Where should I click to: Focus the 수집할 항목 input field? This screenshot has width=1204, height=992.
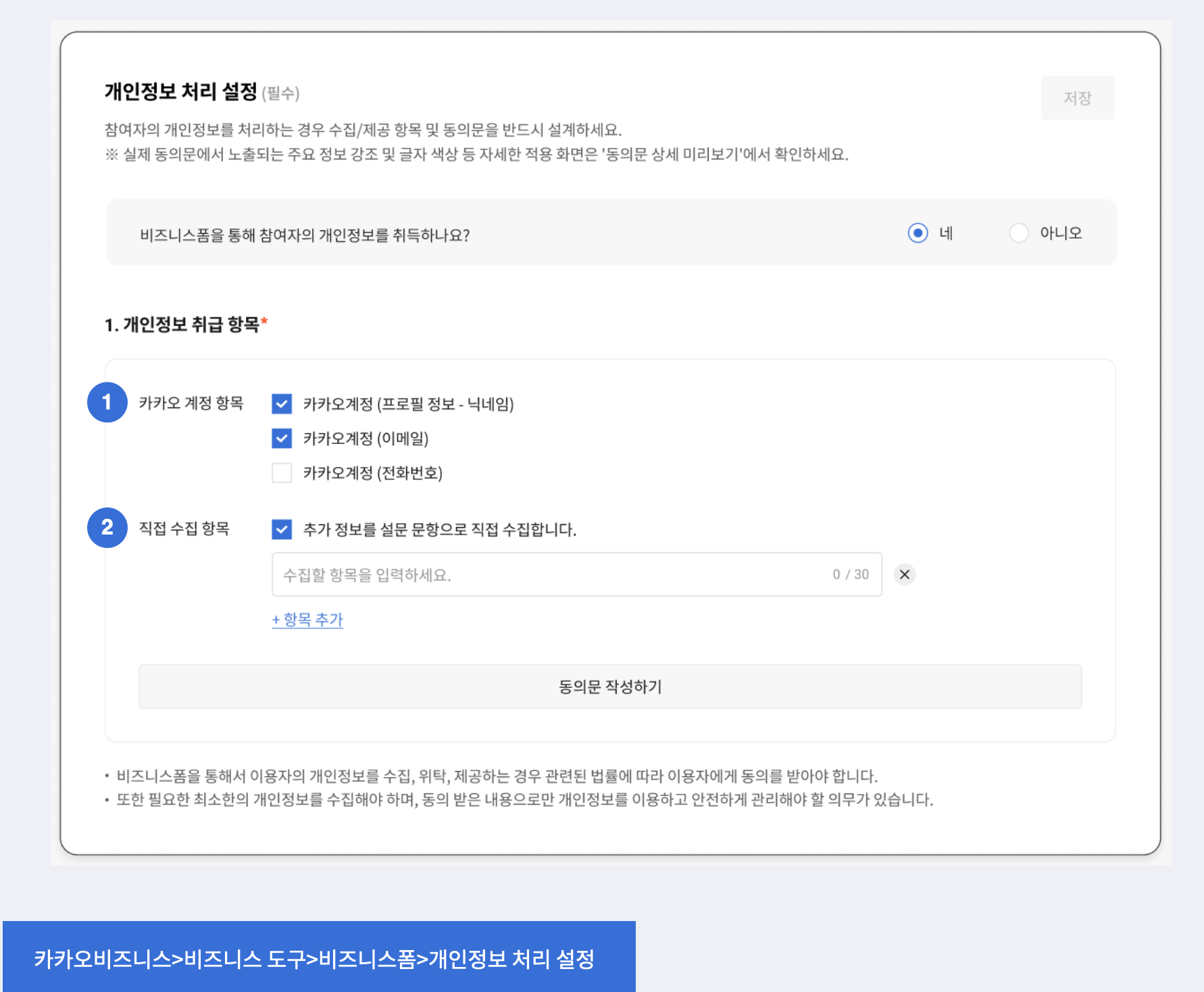(x=547, y=574)
